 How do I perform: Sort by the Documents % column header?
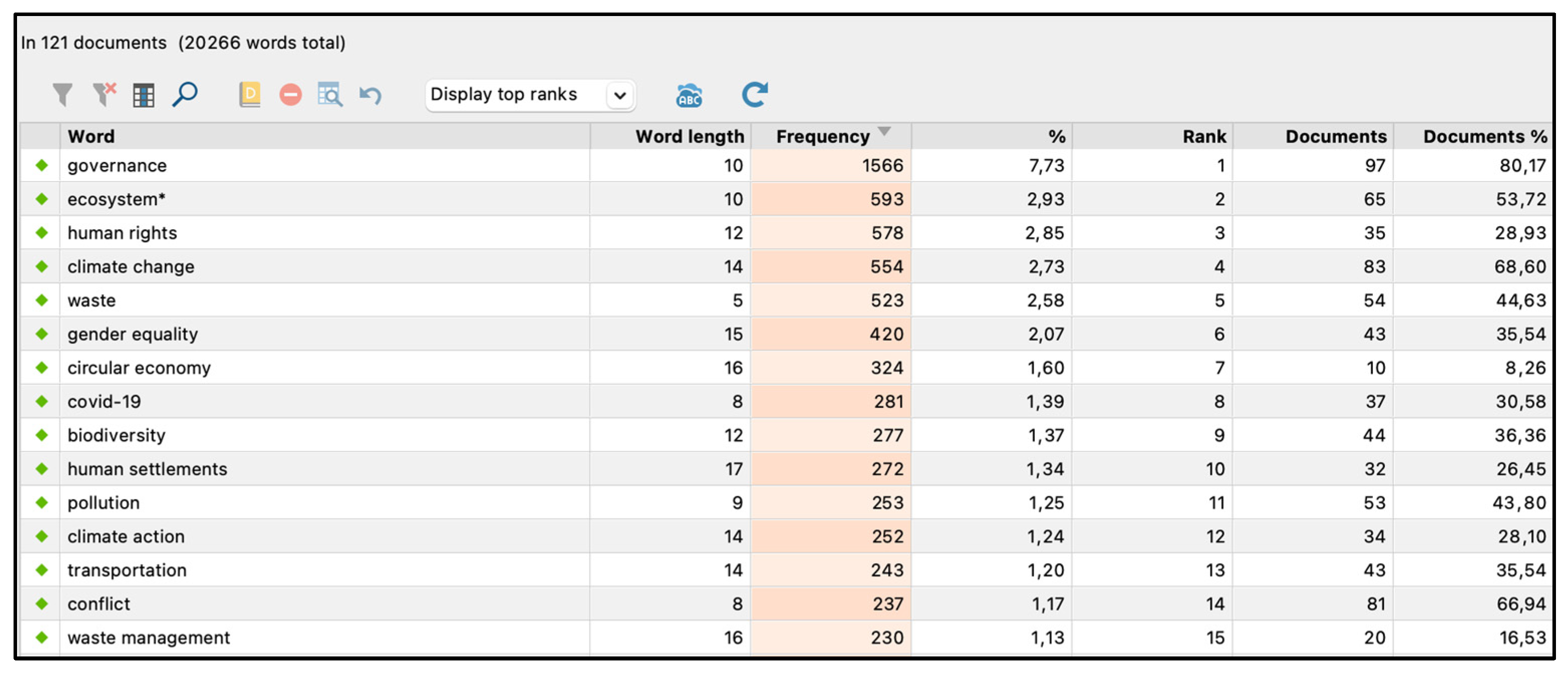(1484, 136)
